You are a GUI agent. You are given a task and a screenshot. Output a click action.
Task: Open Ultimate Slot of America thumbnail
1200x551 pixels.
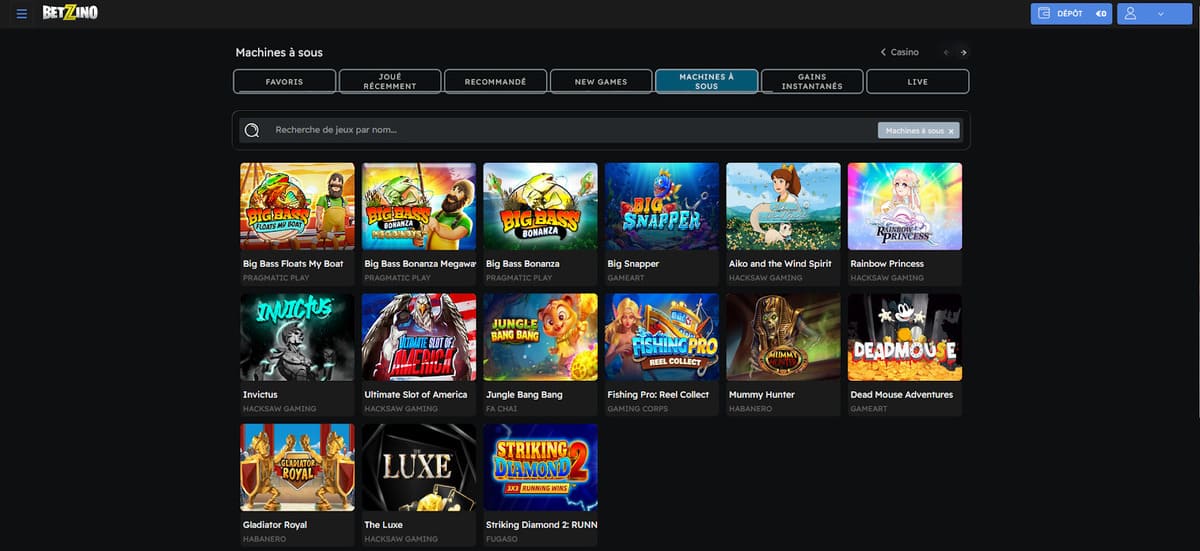tap(419, 337)
